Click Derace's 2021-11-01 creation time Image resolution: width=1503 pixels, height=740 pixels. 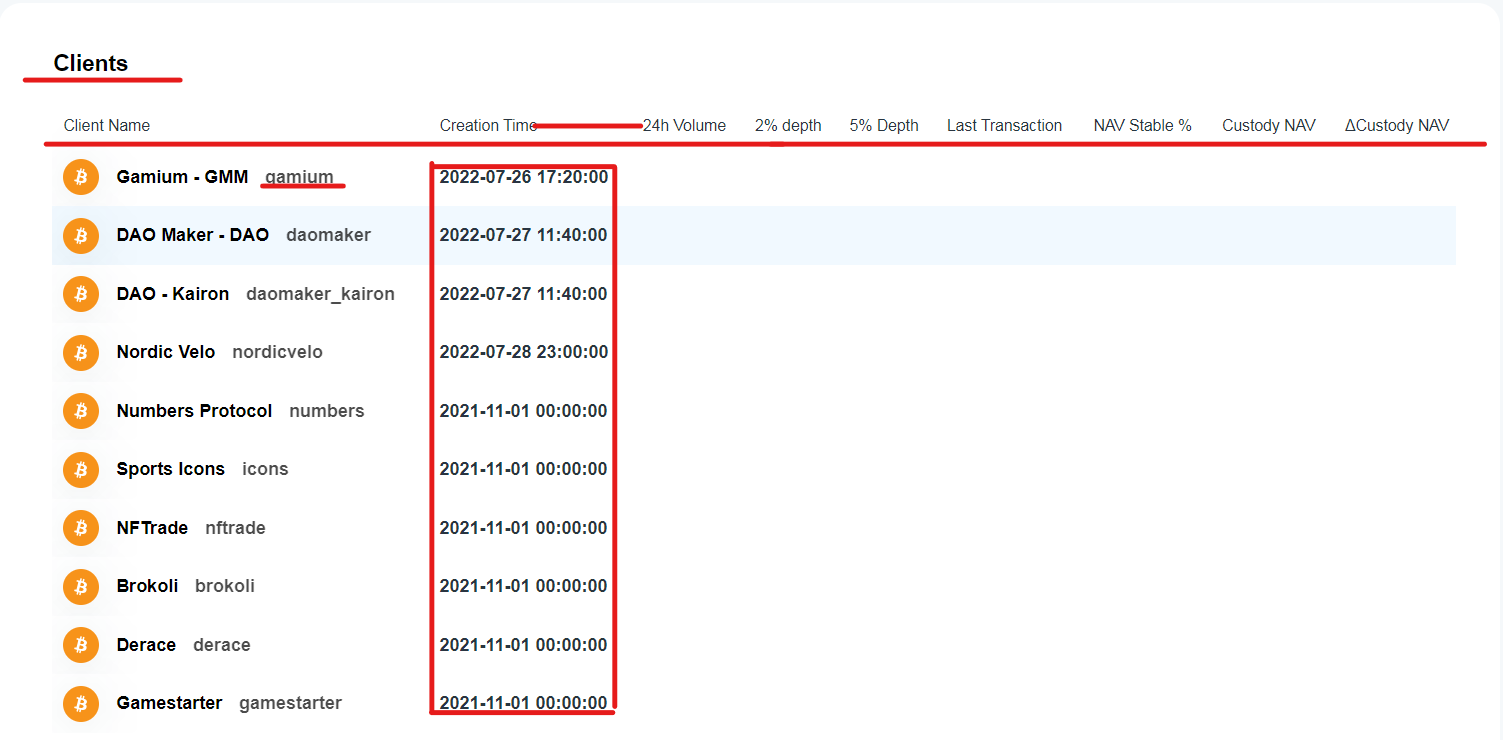(524, 645)
